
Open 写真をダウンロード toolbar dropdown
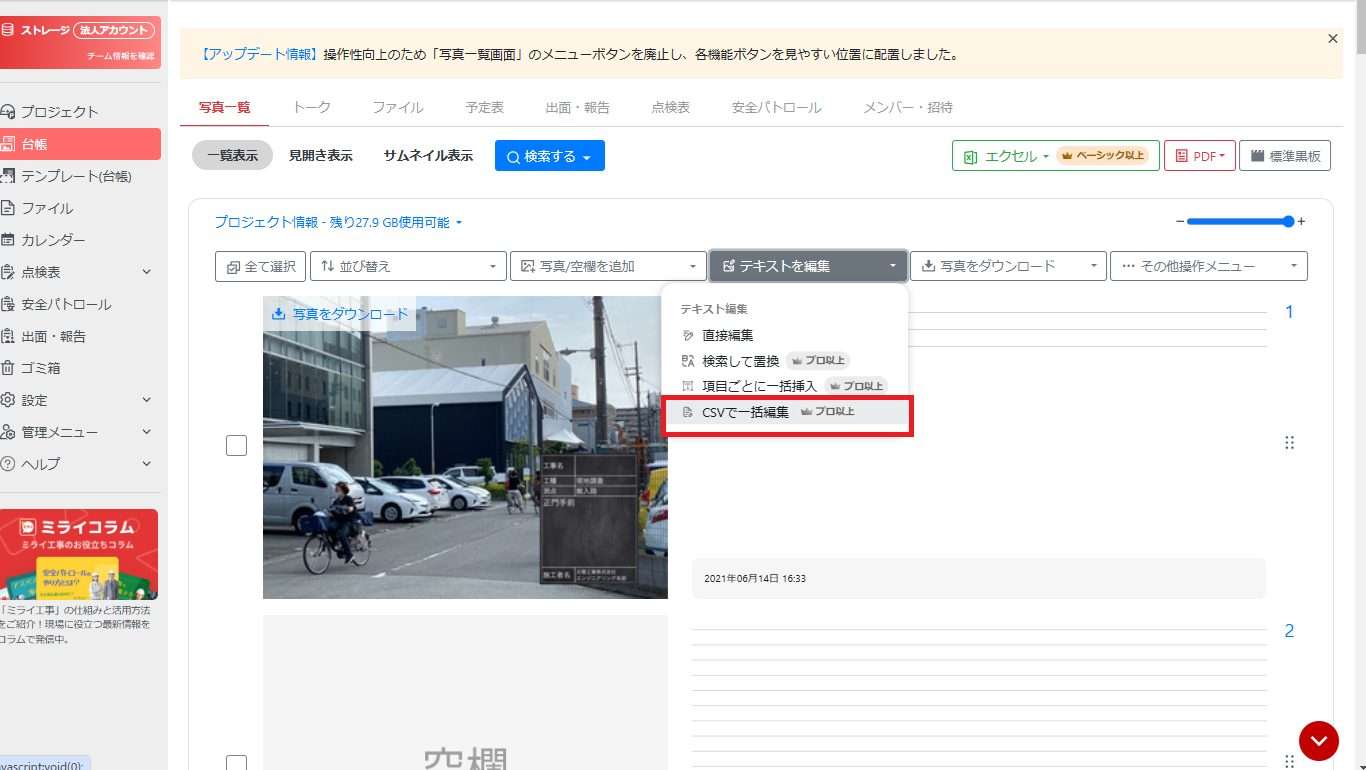coord(1008,266)
